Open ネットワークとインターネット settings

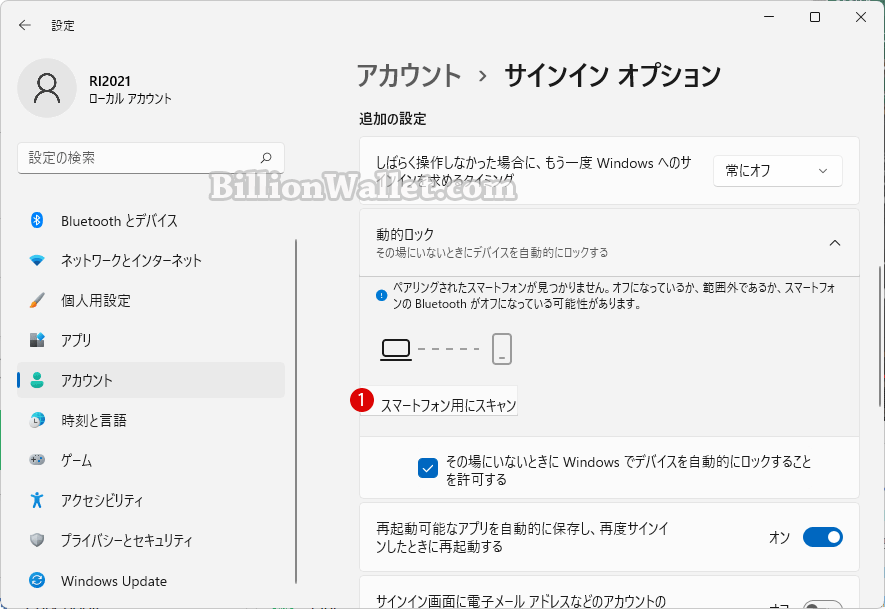[x=151, y=260]
